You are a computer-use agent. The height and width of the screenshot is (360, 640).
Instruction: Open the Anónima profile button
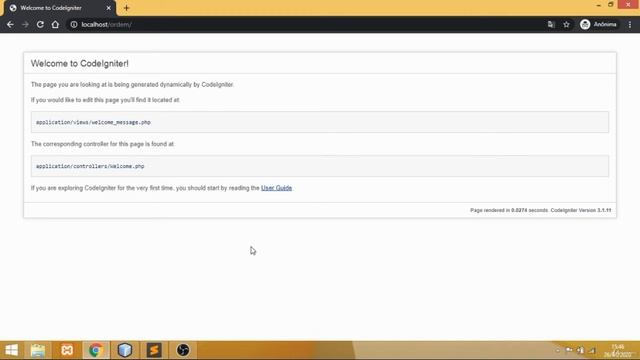[598, 24]
